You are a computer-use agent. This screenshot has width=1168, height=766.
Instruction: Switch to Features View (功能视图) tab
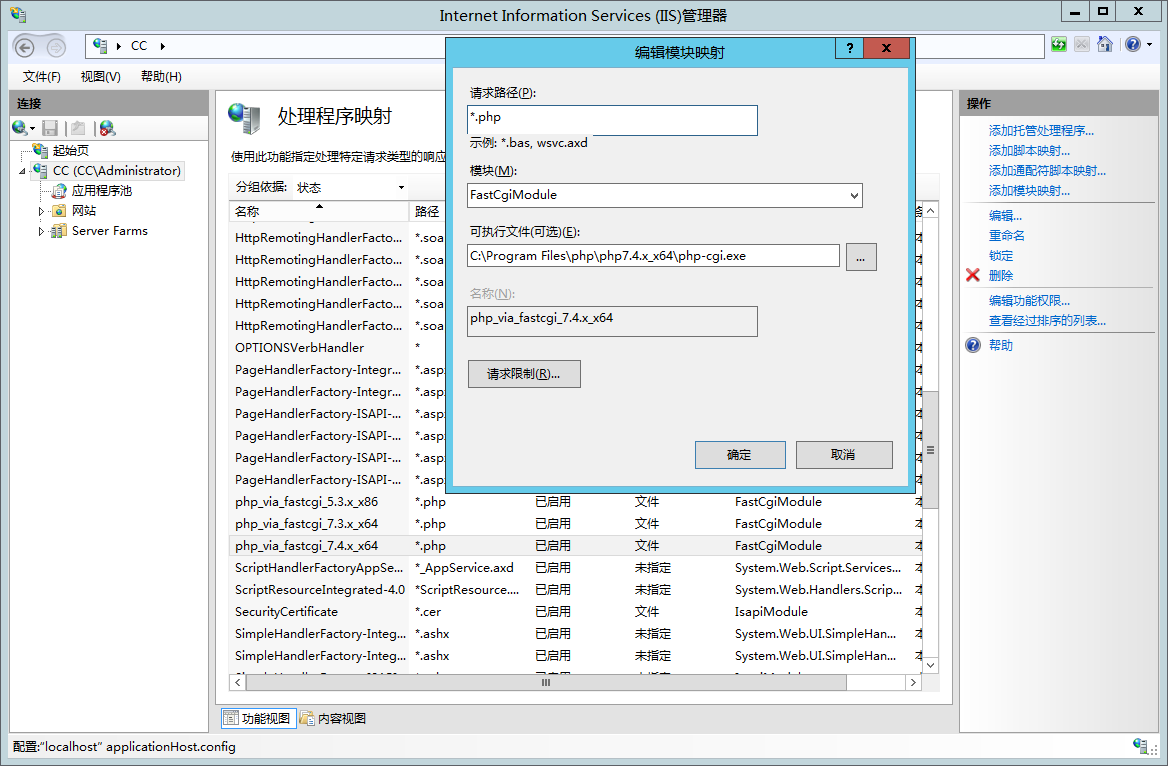(x=258, y=718)
